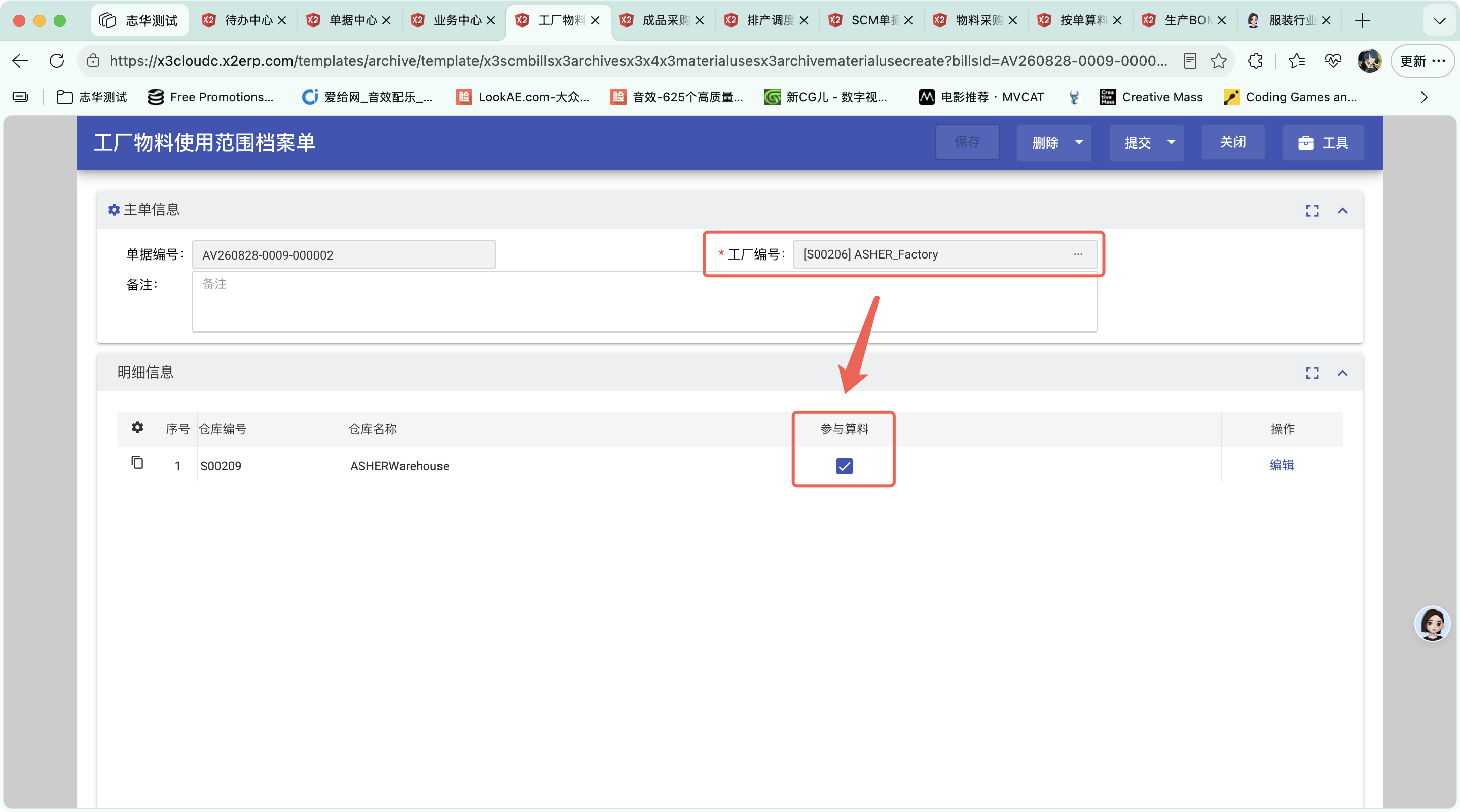
Task: Switch to the 单据中心 tab
Action: pos(349,20)
